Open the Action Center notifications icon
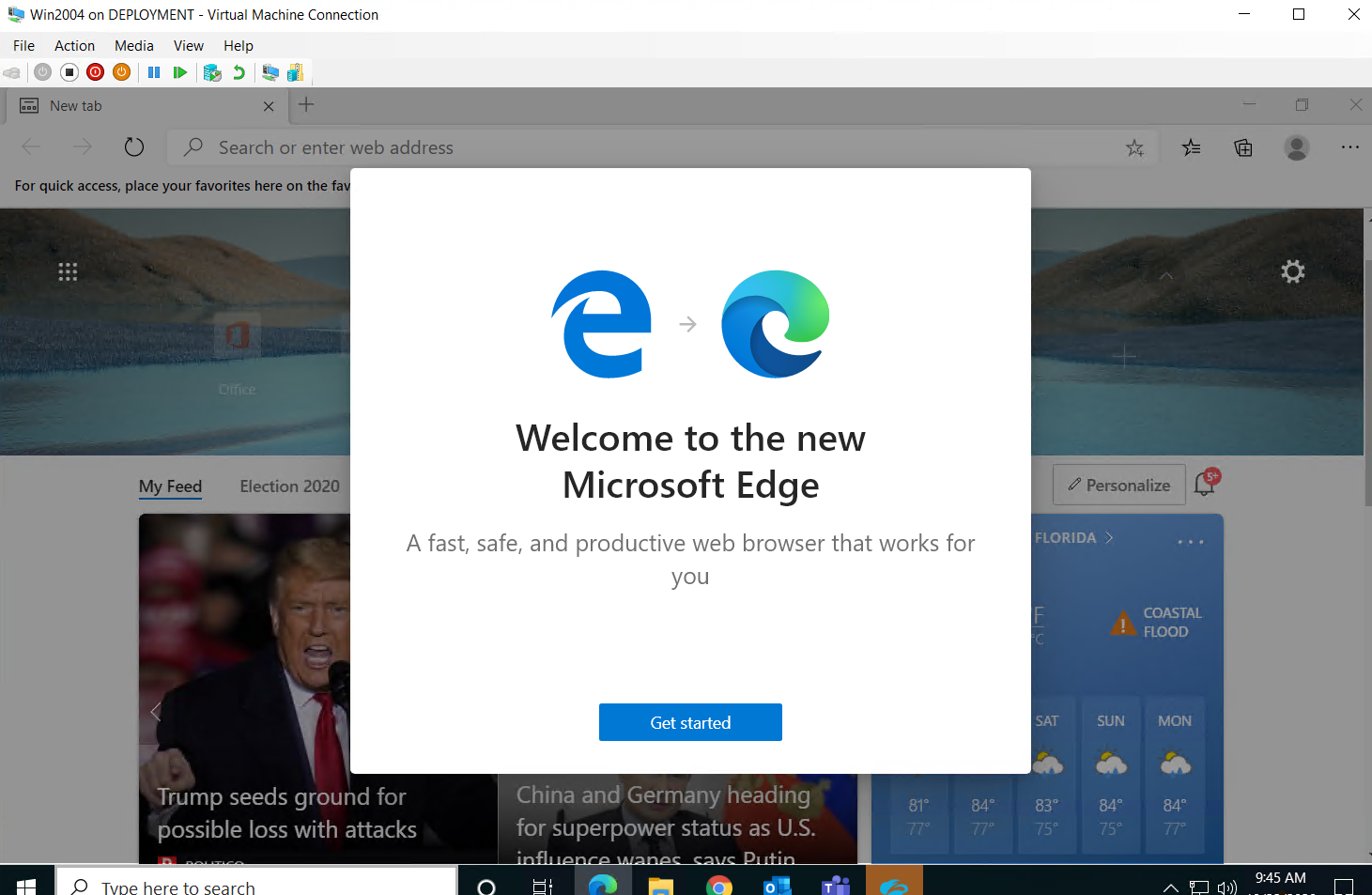 pos(1344,886)
